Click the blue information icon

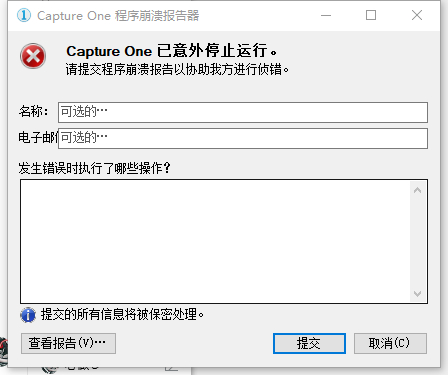(28, 315)
